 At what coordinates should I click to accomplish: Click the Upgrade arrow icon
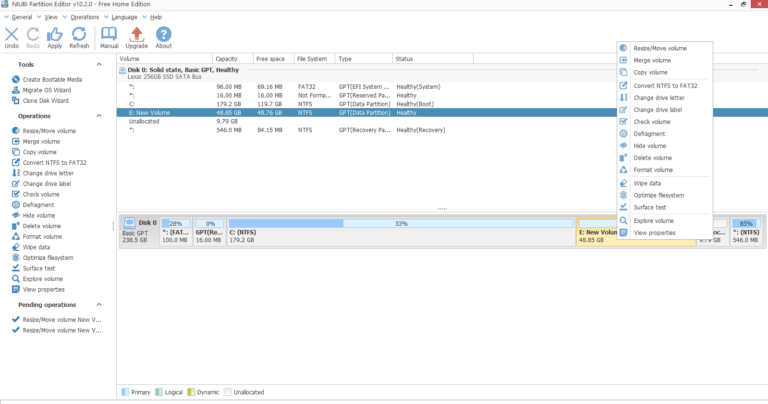tap(137, 34)
